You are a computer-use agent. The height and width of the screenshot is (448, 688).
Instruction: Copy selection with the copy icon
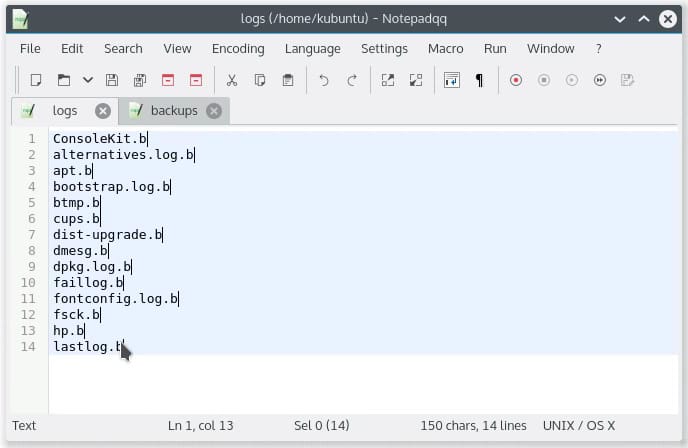(x=260, y=80)
